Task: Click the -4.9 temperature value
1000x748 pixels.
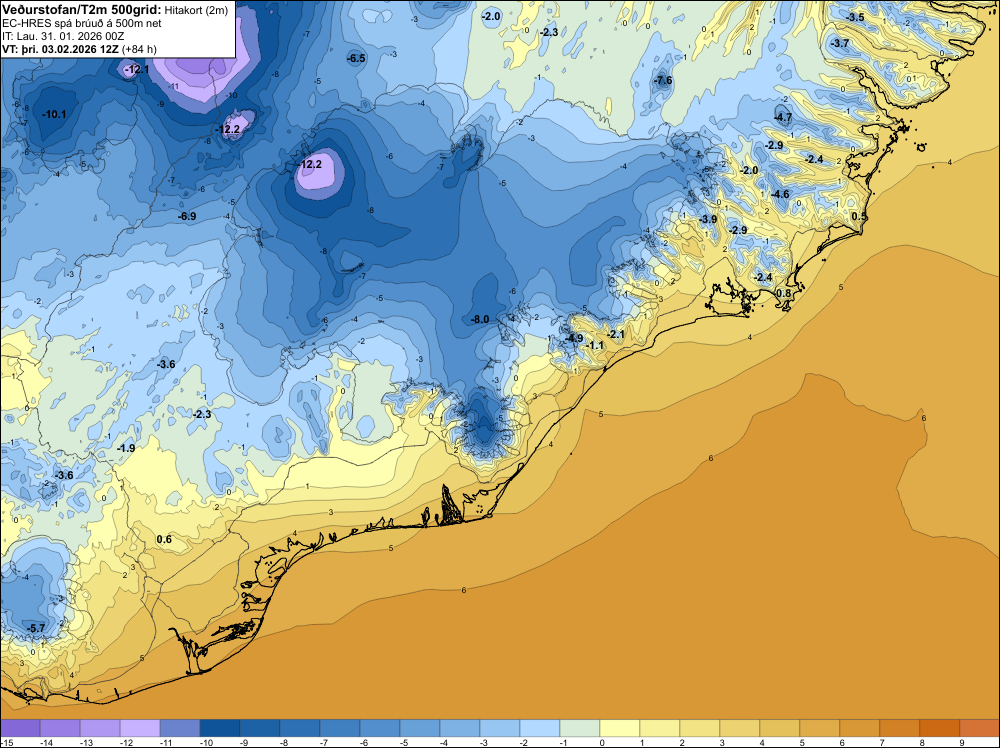Action: click(x=574, y=338)
